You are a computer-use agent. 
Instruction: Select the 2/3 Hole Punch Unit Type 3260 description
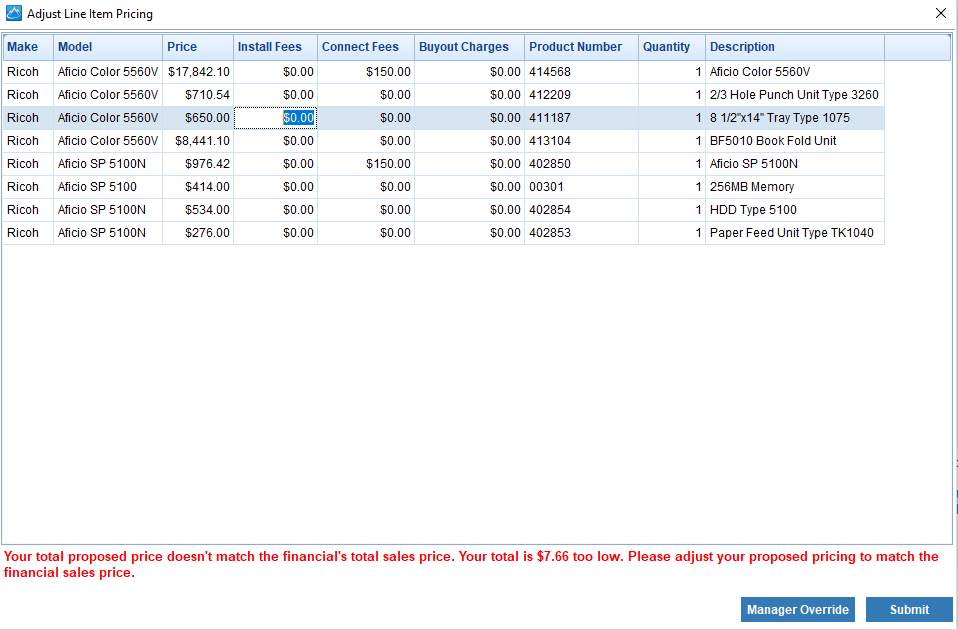pos(795,95)
